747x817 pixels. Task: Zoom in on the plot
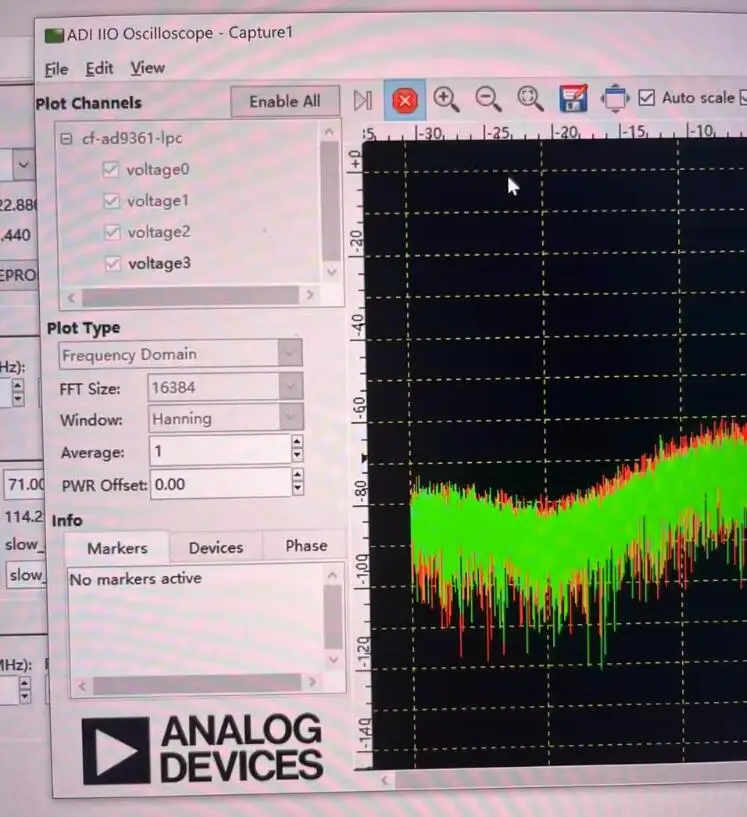point(446,99)
